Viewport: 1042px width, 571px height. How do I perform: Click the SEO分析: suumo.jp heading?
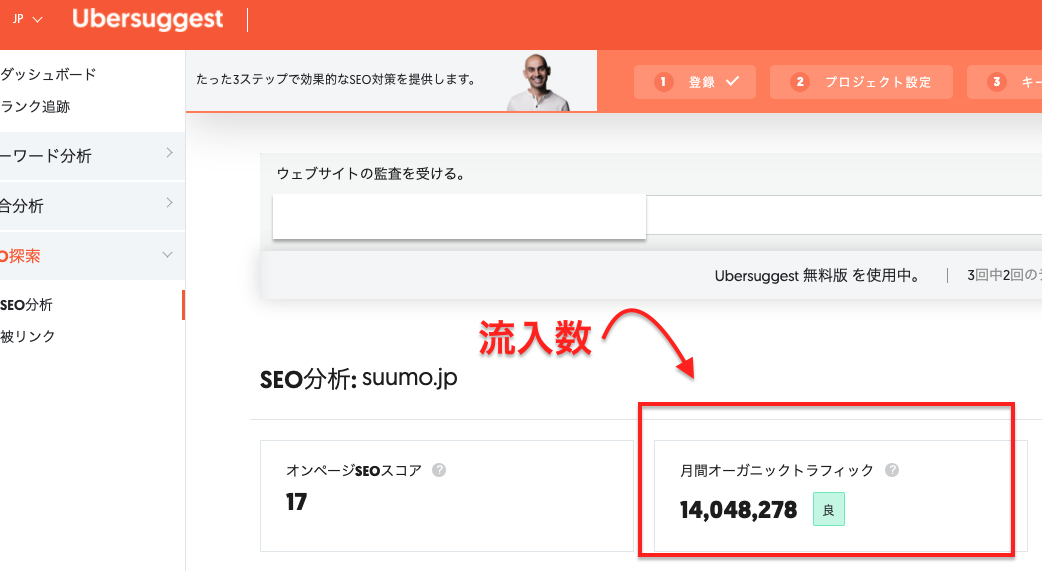click(x=358, y=379)
